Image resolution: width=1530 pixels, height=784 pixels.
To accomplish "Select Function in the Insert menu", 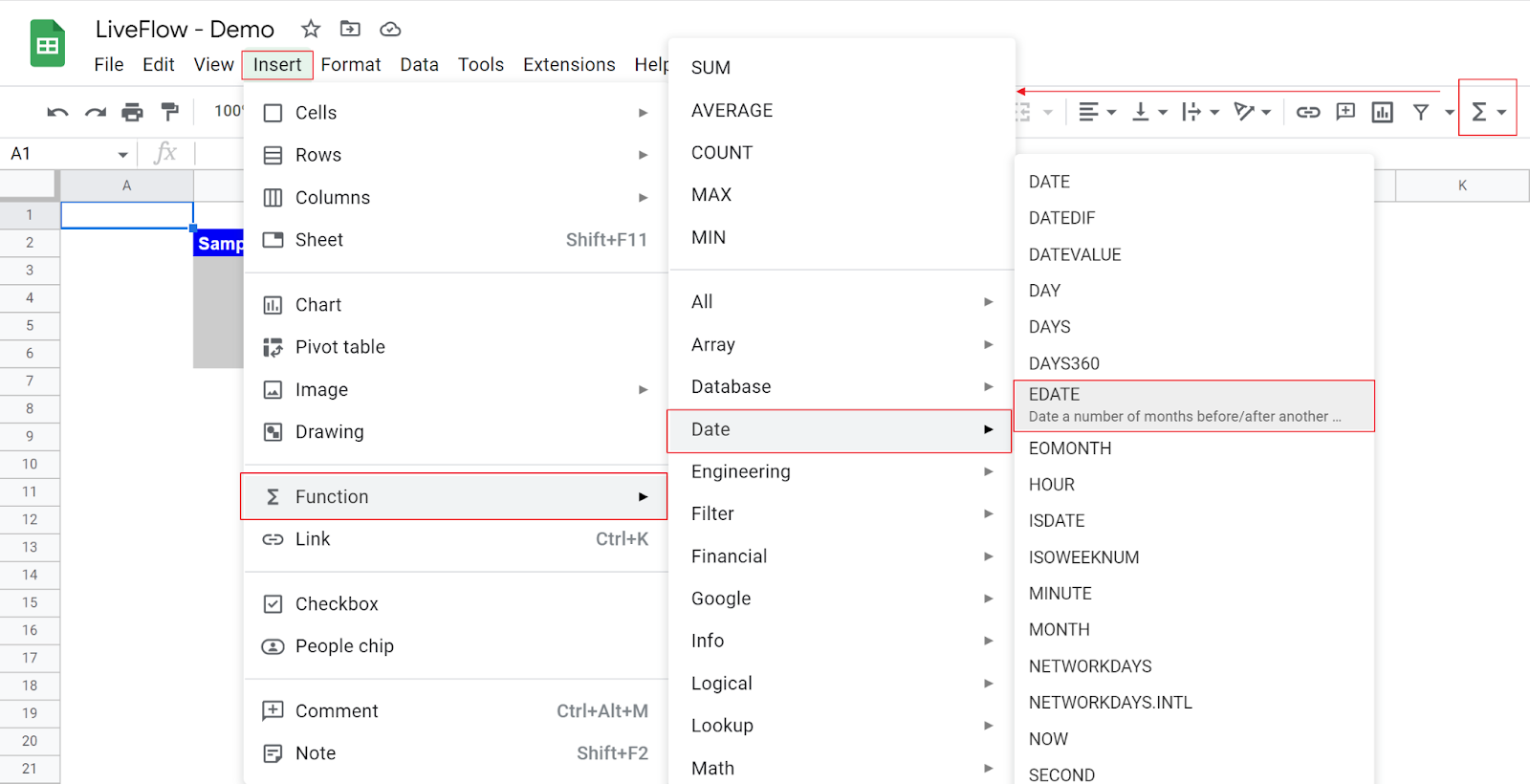I will click(453, 496).
